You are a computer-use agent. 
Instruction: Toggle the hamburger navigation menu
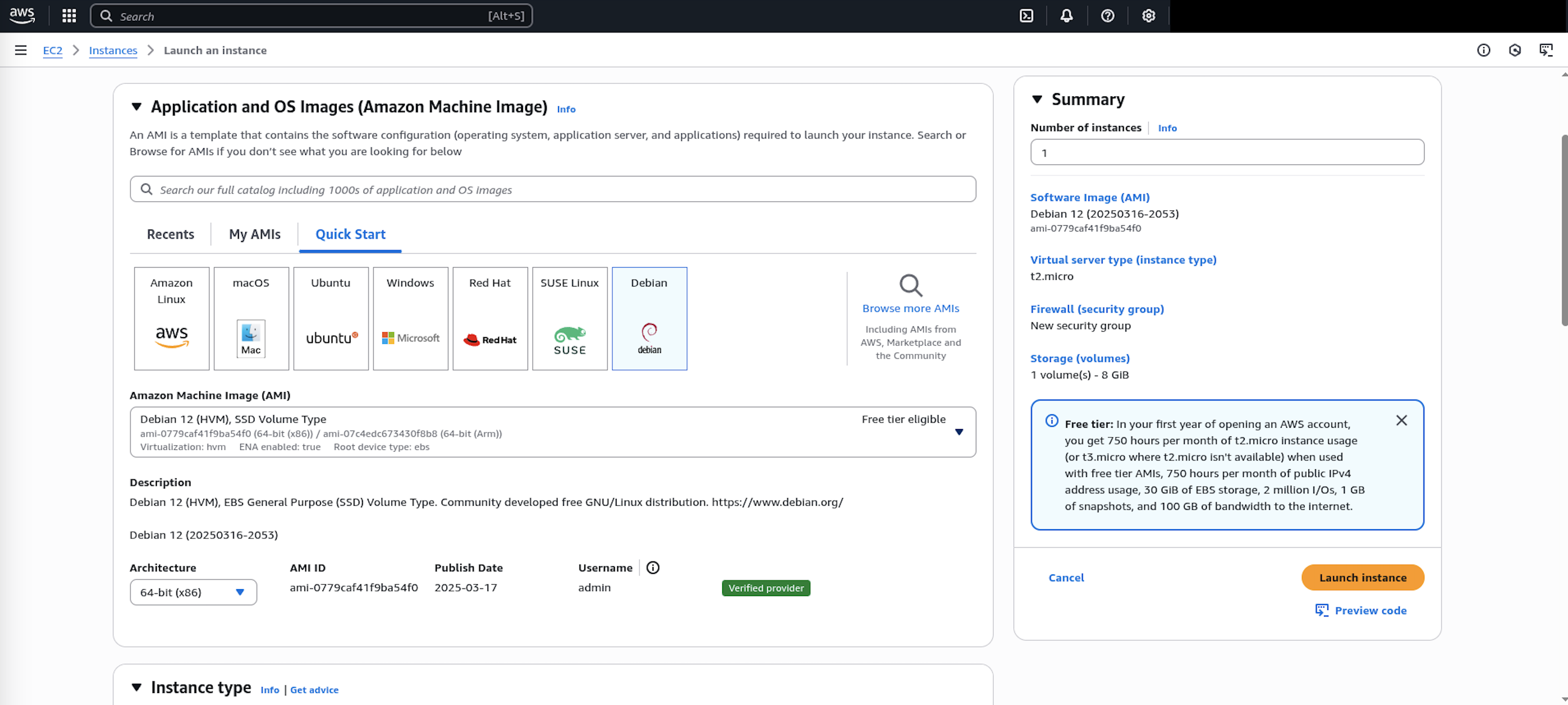tap(21, 50)
